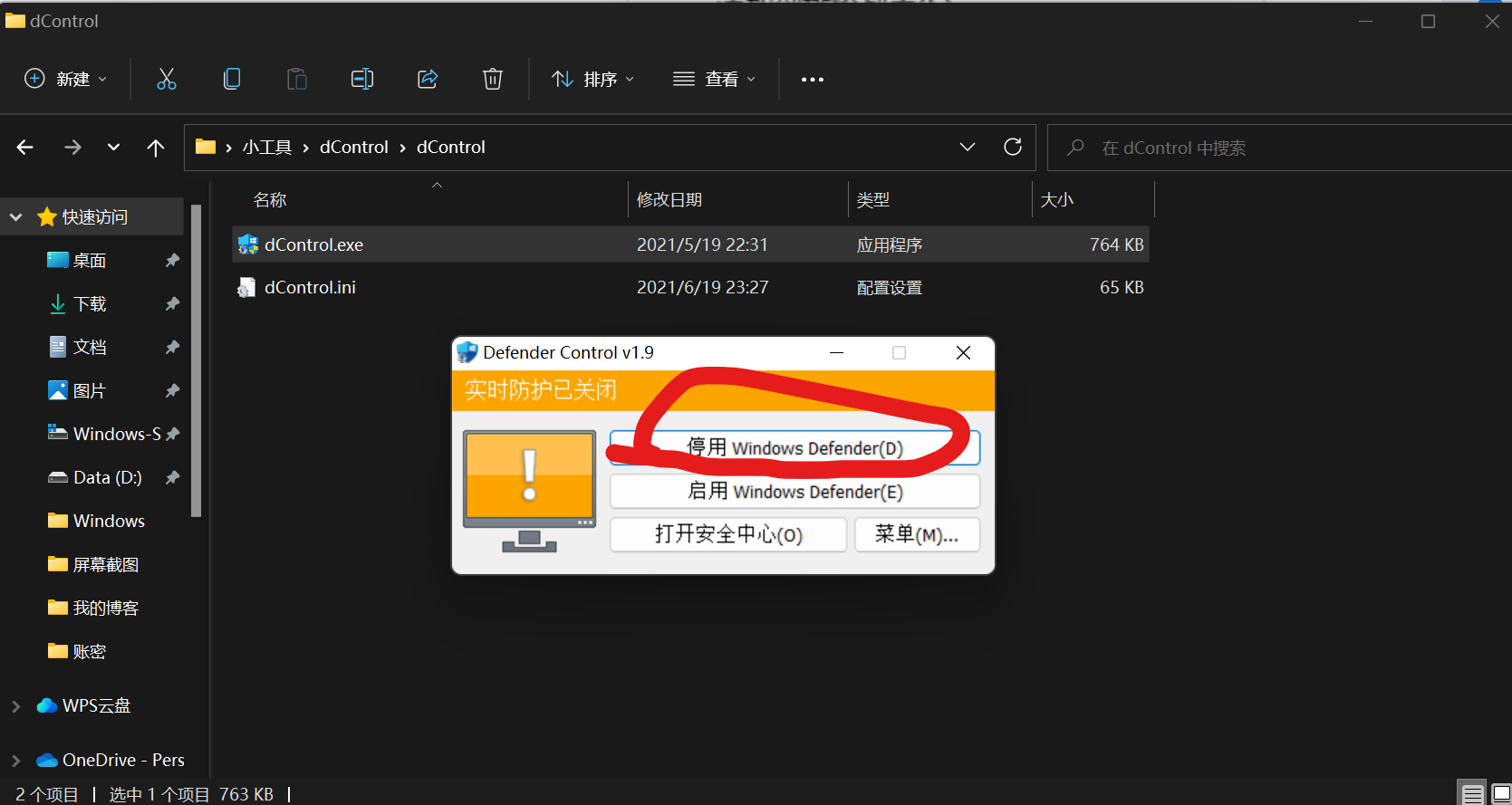
Task: Unpin Data (D:) with its pin icon
Action: point(172,478)
